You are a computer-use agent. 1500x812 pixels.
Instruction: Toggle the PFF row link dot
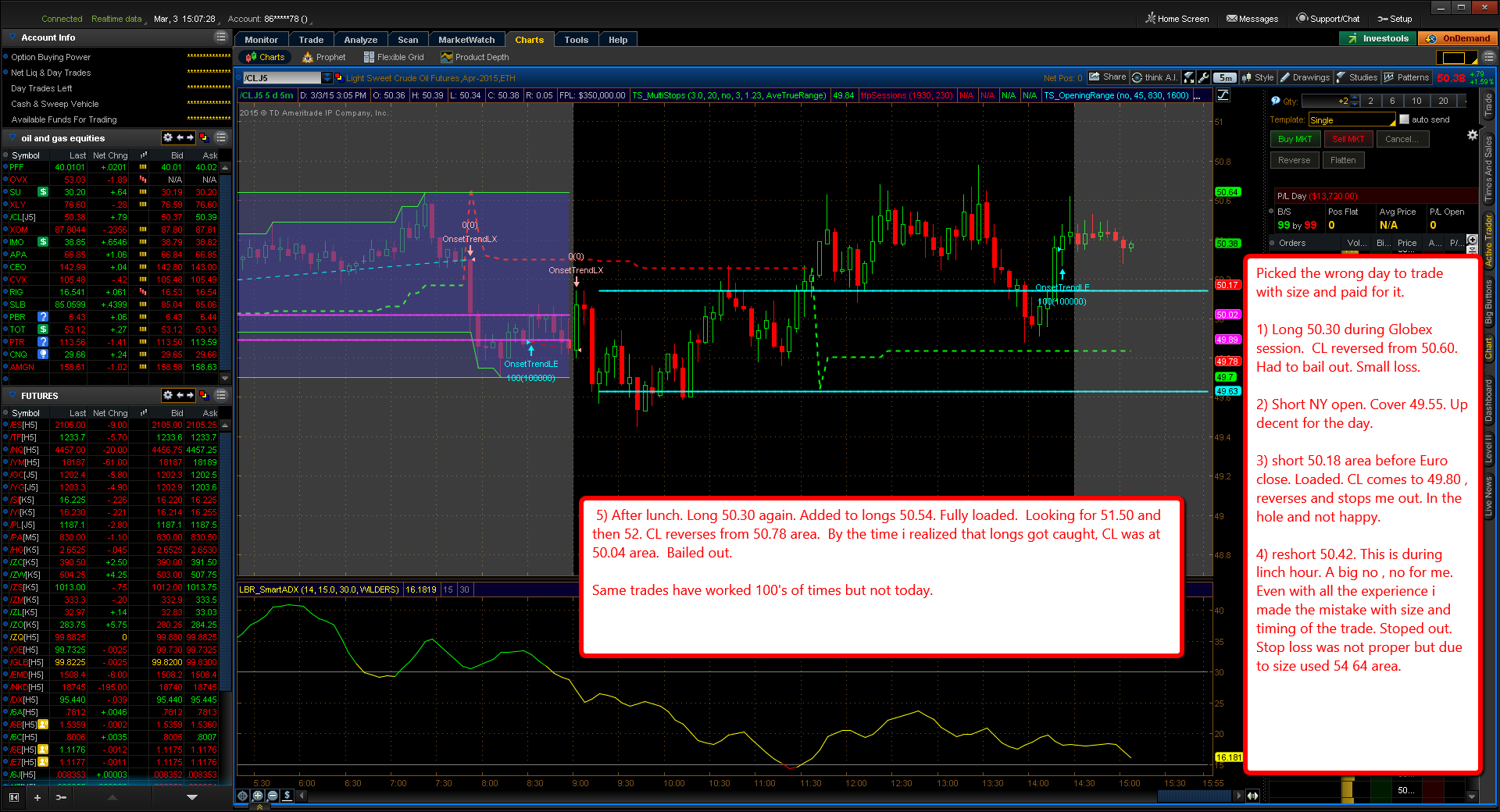5,167
